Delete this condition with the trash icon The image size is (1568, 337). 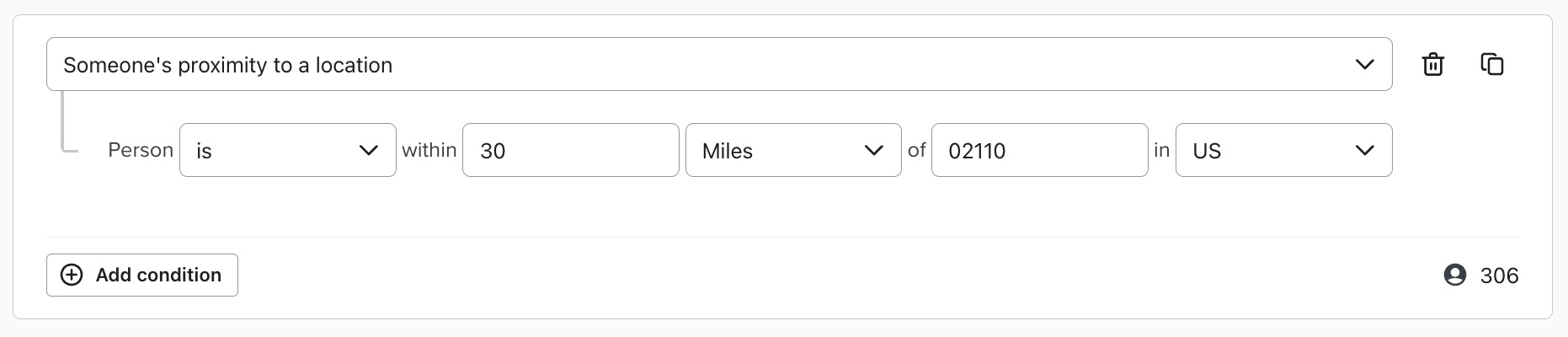pos(1432,65)
